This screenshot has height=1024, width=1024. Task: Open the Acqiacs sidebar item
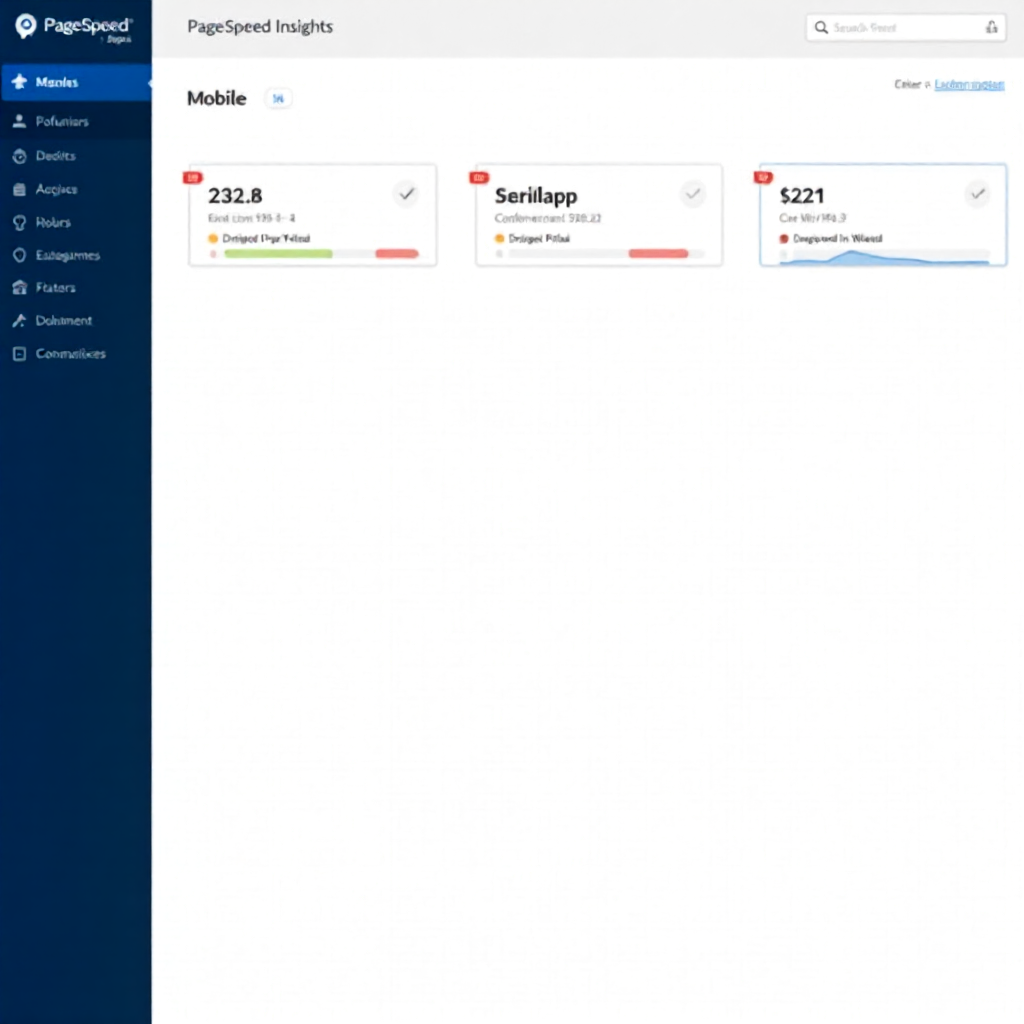point(76,189)
